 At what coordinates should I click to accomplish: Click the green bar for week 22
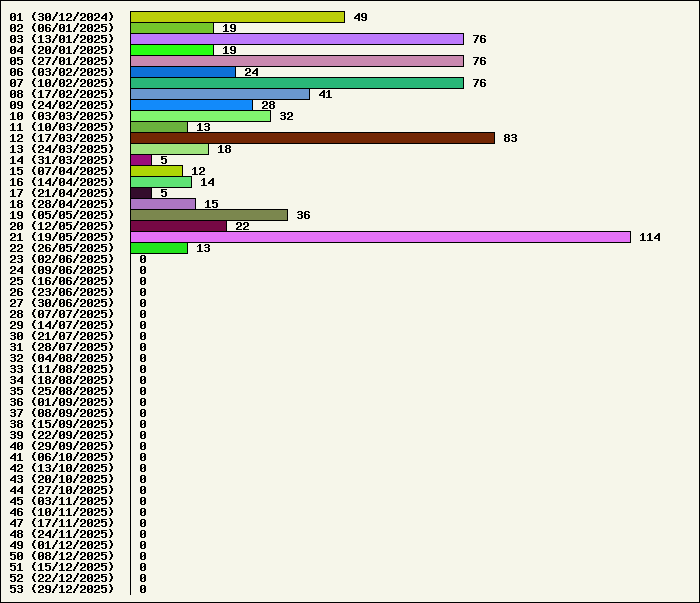159,248
